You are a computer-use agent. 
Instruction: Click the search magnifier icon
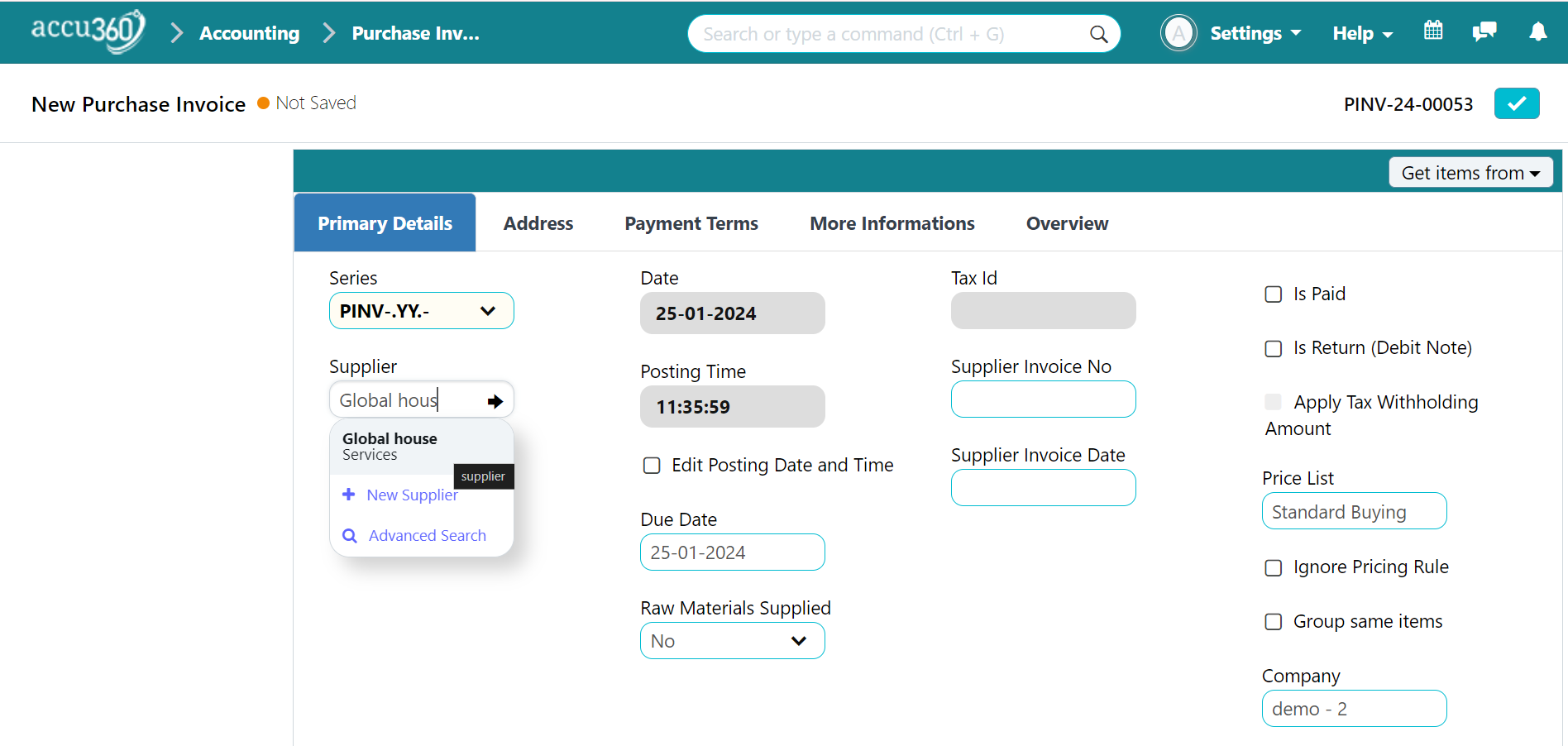(x=1098, y=34)
